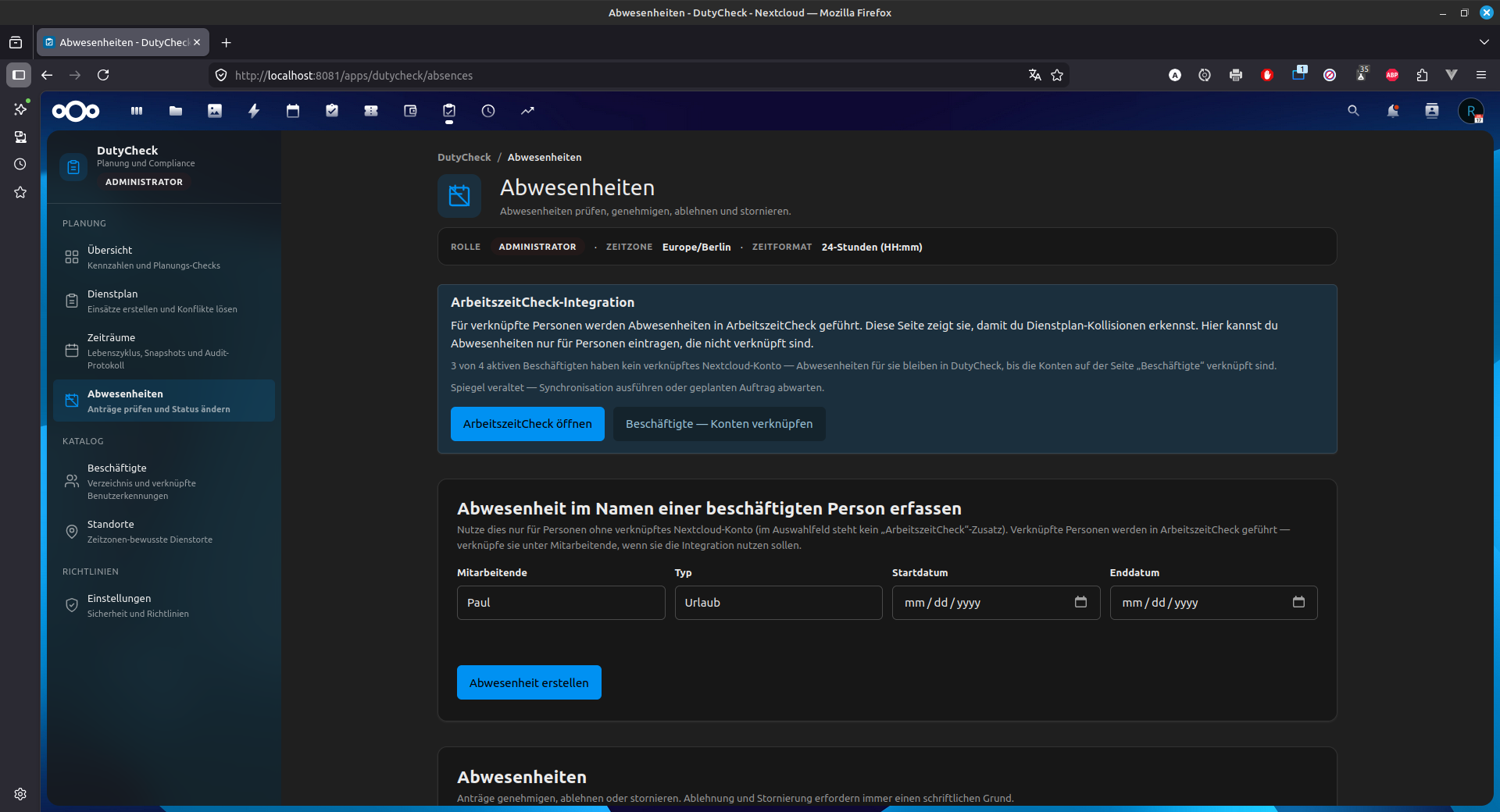This screenshot has height=812, width=1500.
Task: Open the Typ dropdown showing Urlaub
Action: (x=778, y=603)
